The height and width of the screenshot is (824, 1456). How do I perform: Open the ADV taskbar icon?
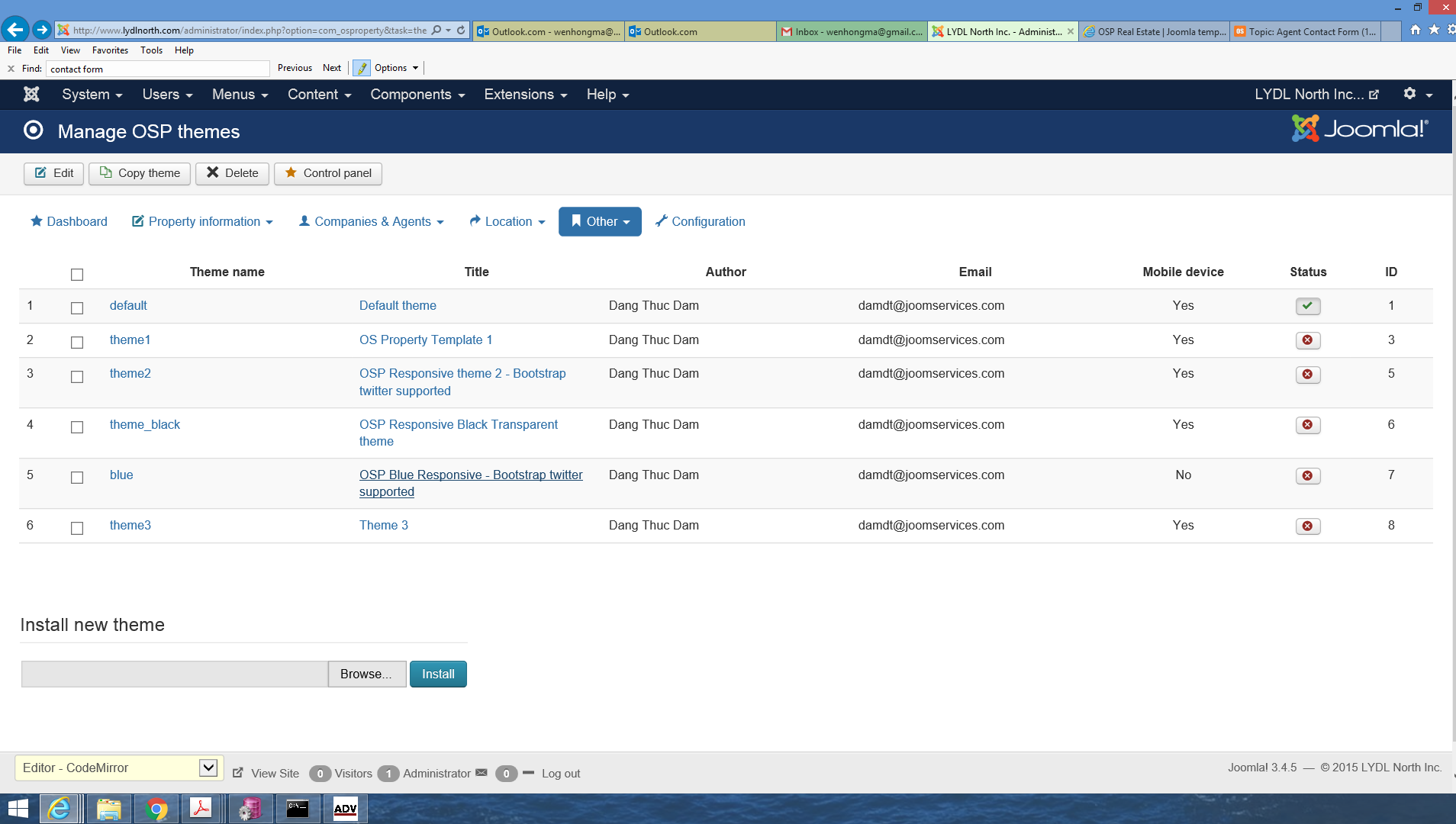pyautogui.click(x=345, y=809)
